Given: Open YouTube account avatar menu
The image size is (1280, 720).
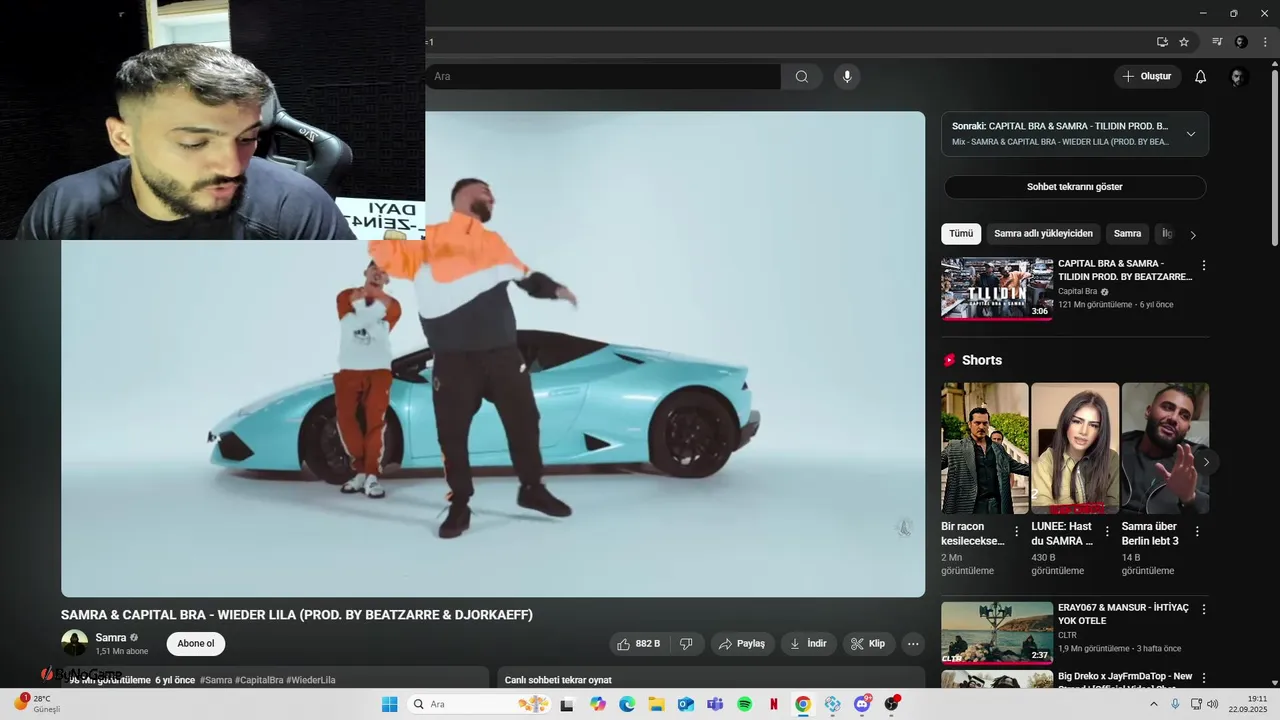Looking at the screenshot, I should pos(1238,77).
